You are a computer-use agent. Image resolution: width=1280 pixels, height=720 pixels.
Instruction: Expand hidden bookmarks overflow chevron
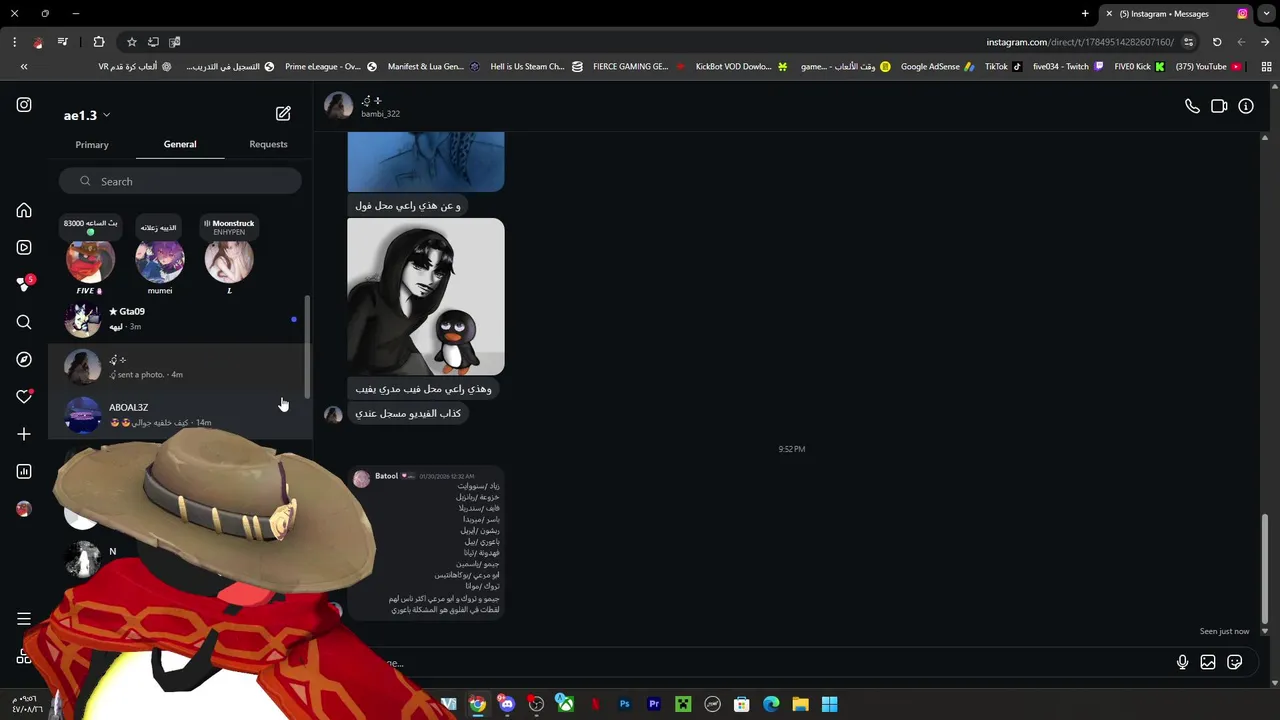tap(24, 67)
